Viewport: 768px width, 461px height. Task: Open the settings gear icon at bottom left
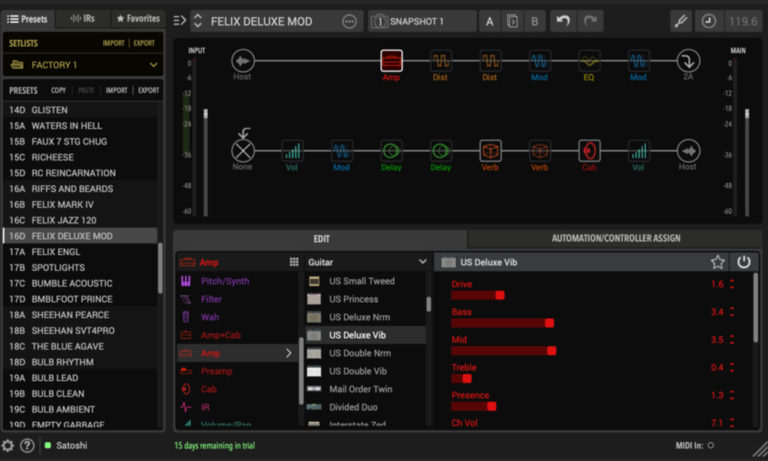[x=7, y=445]
